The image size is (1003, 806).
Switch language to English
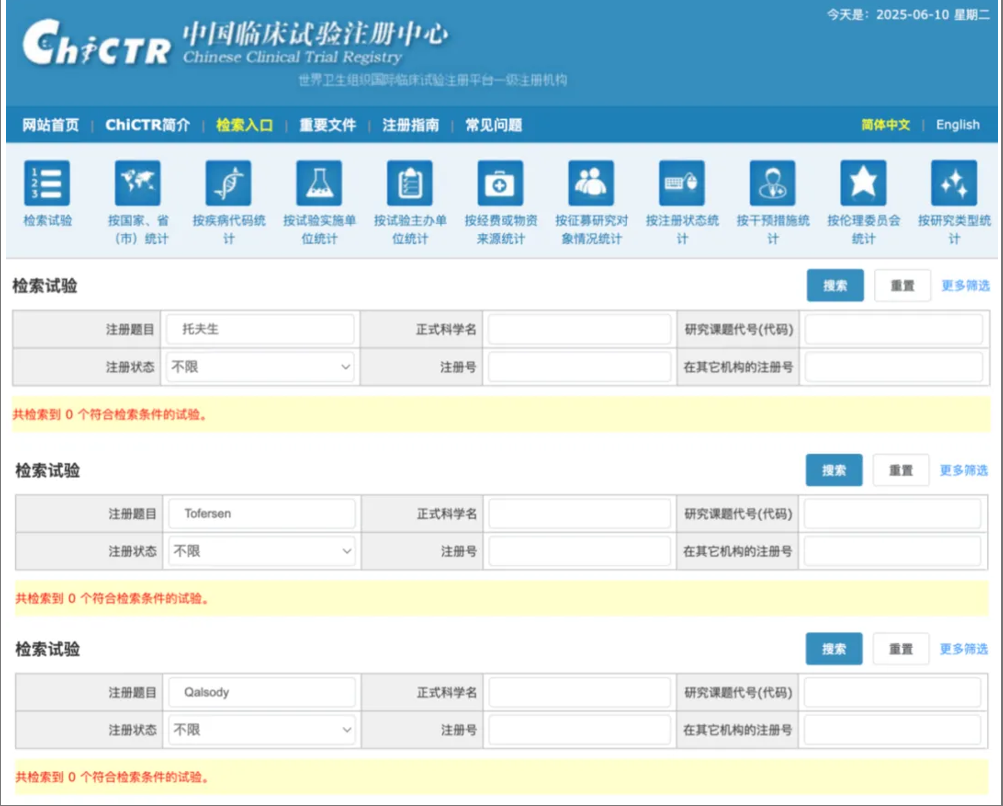click(958, 125)
